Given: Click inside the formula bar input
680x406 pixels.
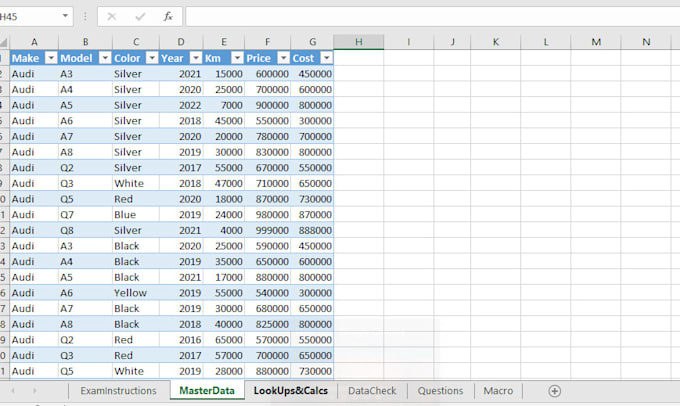Looking at the screenshot, I should click(430, 17).
